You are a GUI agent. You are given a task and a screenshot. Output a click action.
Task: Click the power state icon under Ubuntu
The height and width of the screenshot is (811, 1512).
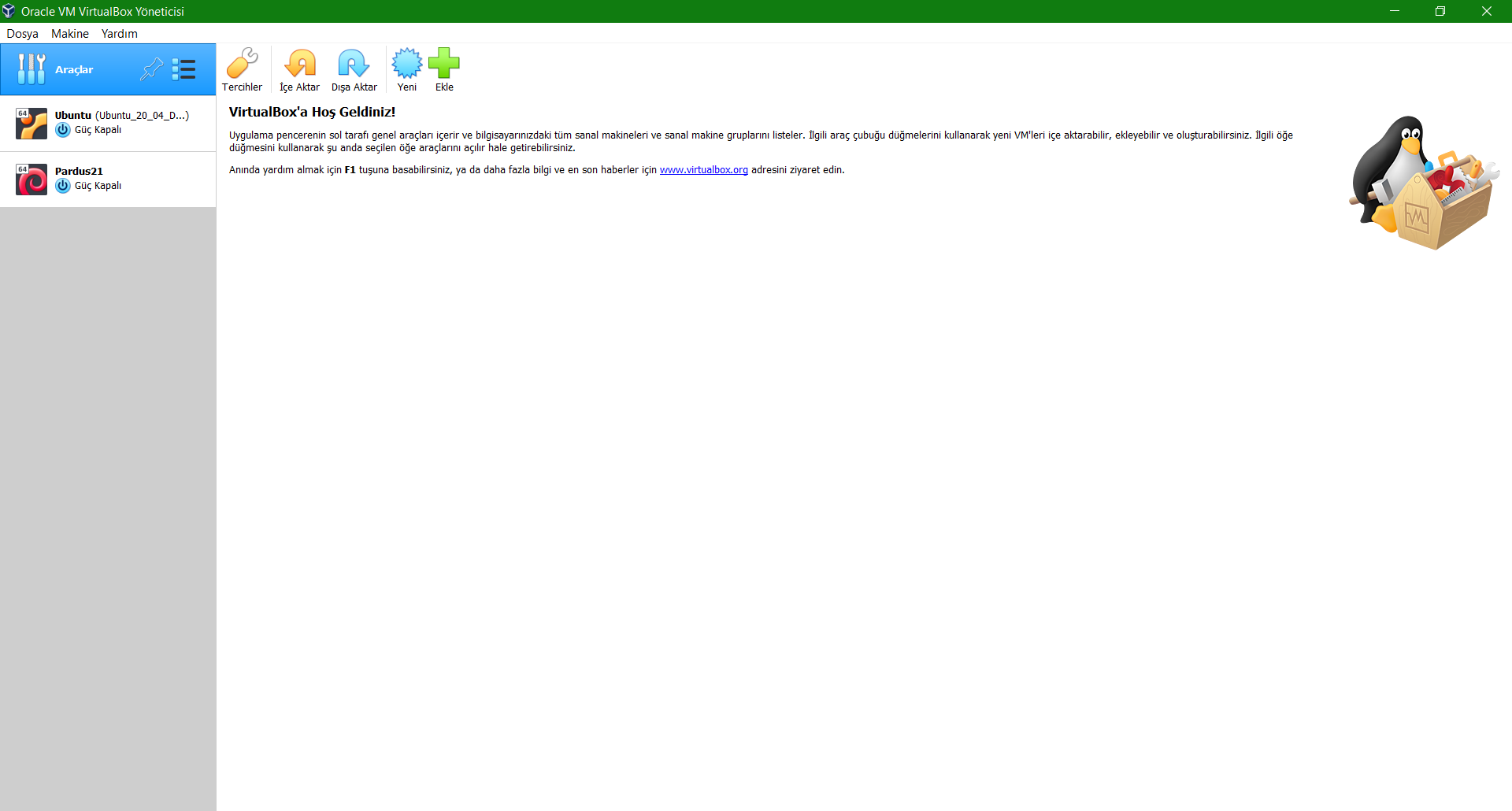coord(63,130)
